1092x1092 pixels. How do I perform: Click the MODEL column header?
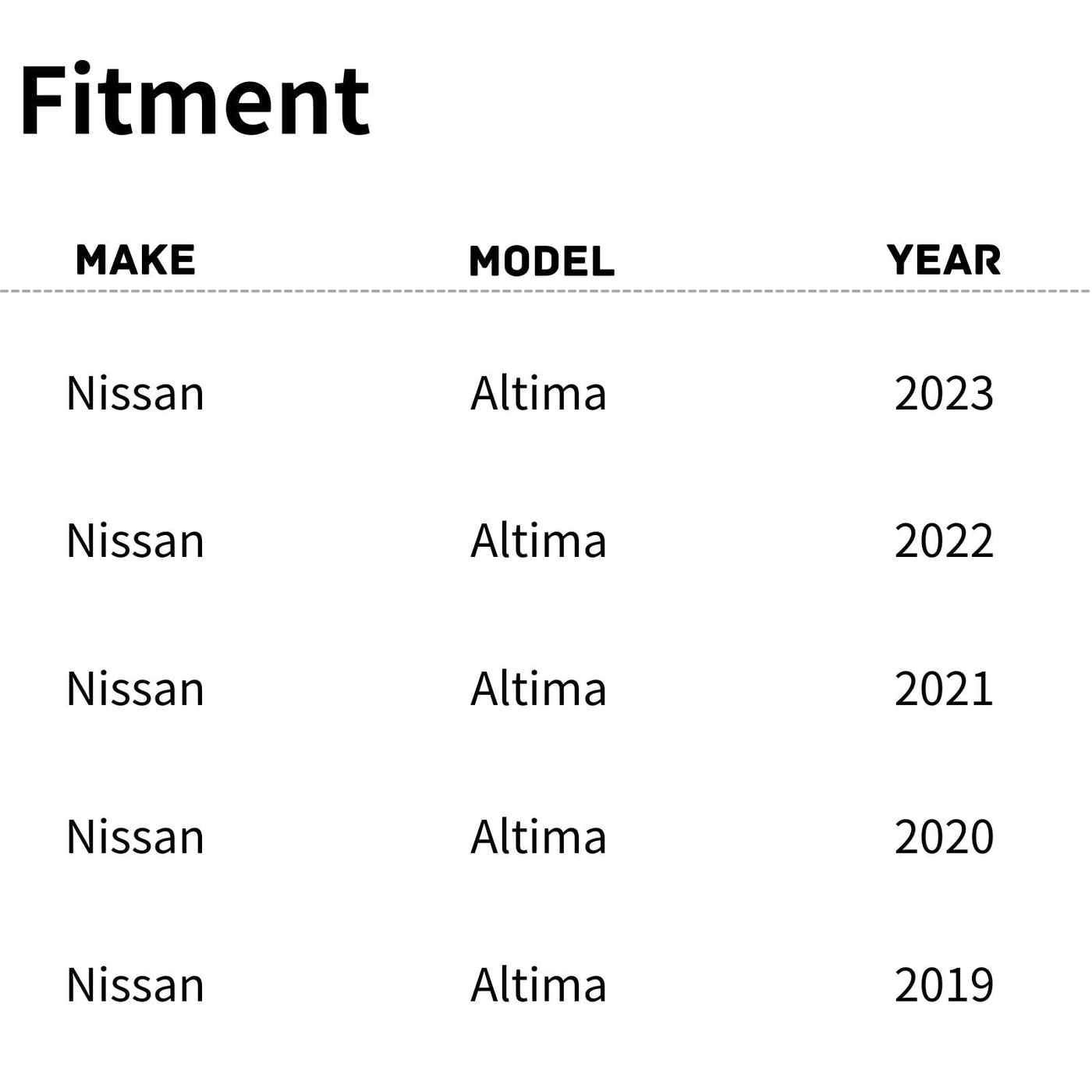point(541,261)
